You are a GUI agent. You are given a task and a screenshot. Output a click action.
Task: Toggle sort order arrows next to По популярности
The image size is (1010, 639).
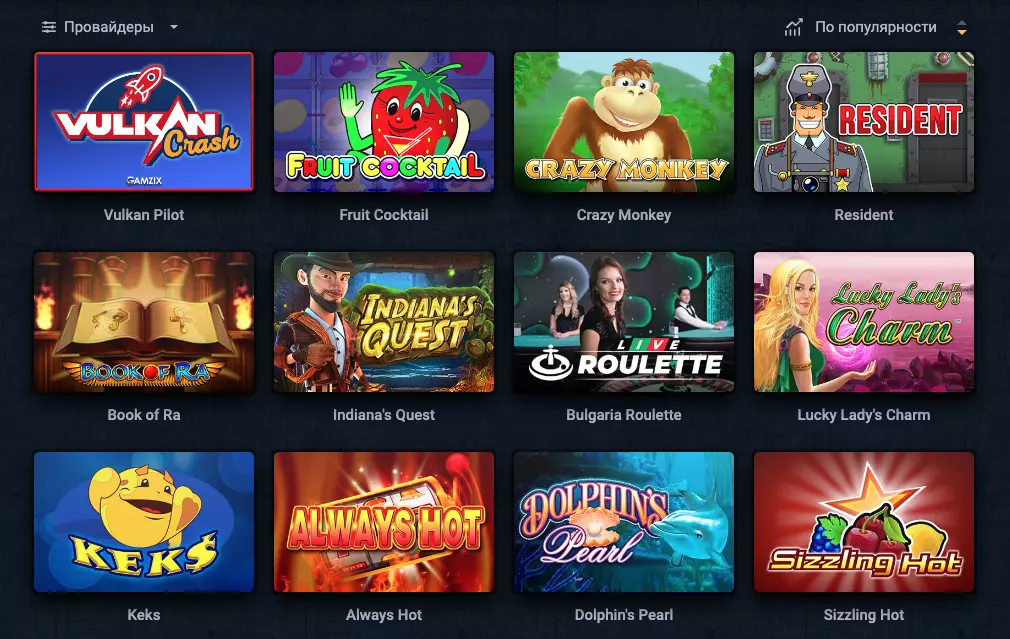point(961,27)
